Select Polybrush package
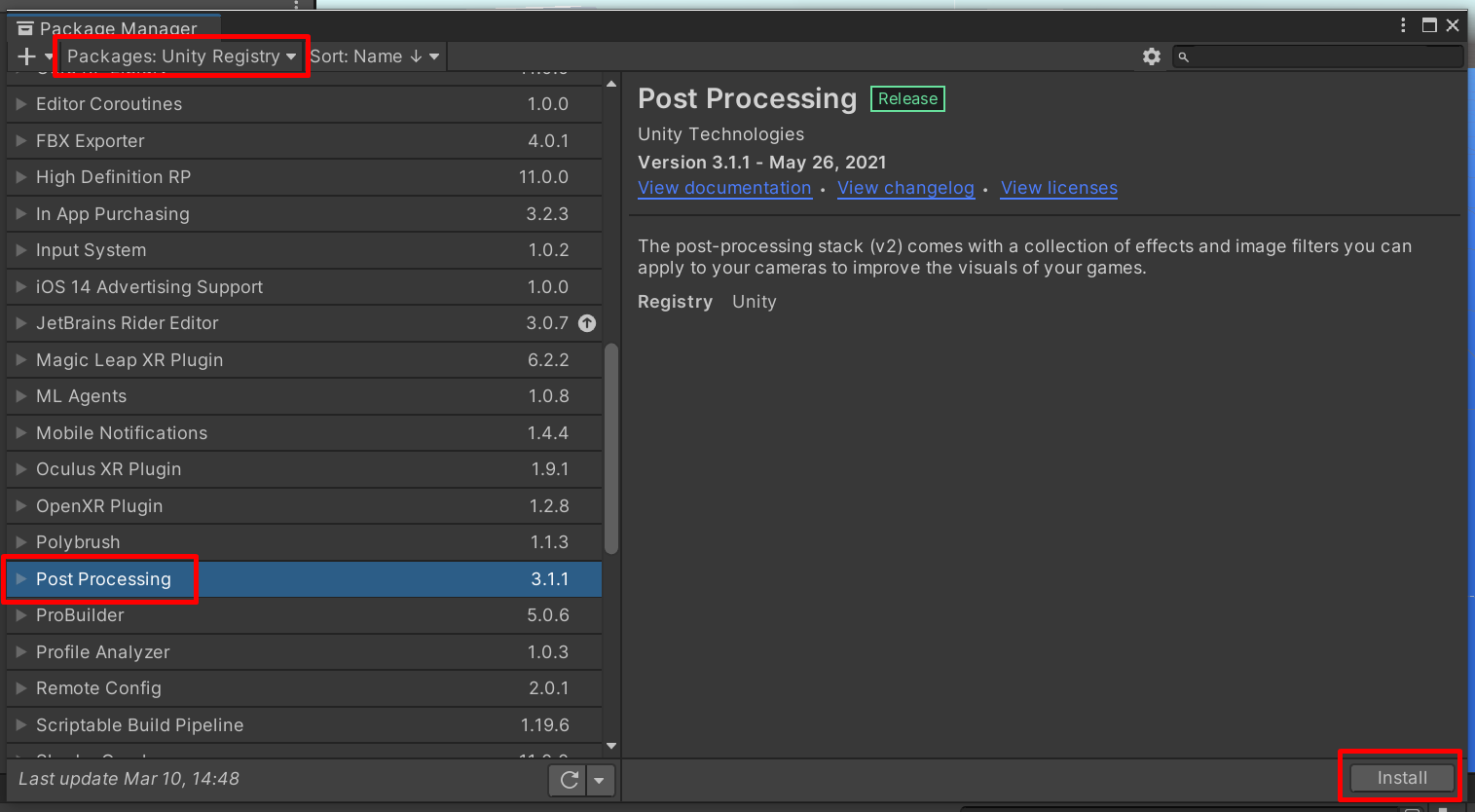Screen dimensions: 1475x812 304,542
